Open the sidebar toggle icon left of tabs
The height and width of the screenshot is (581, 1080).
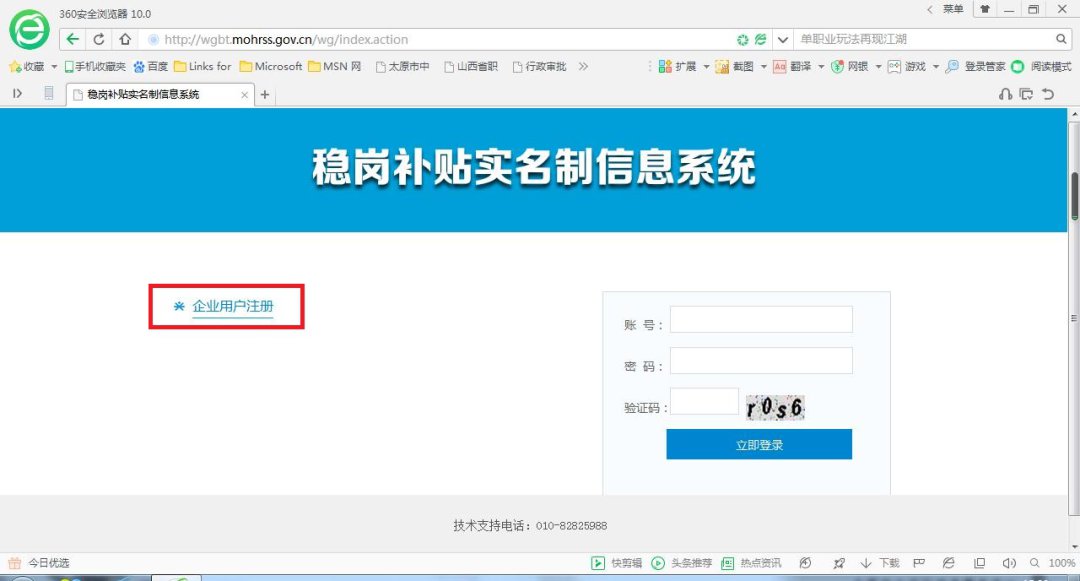pos(18,94)
